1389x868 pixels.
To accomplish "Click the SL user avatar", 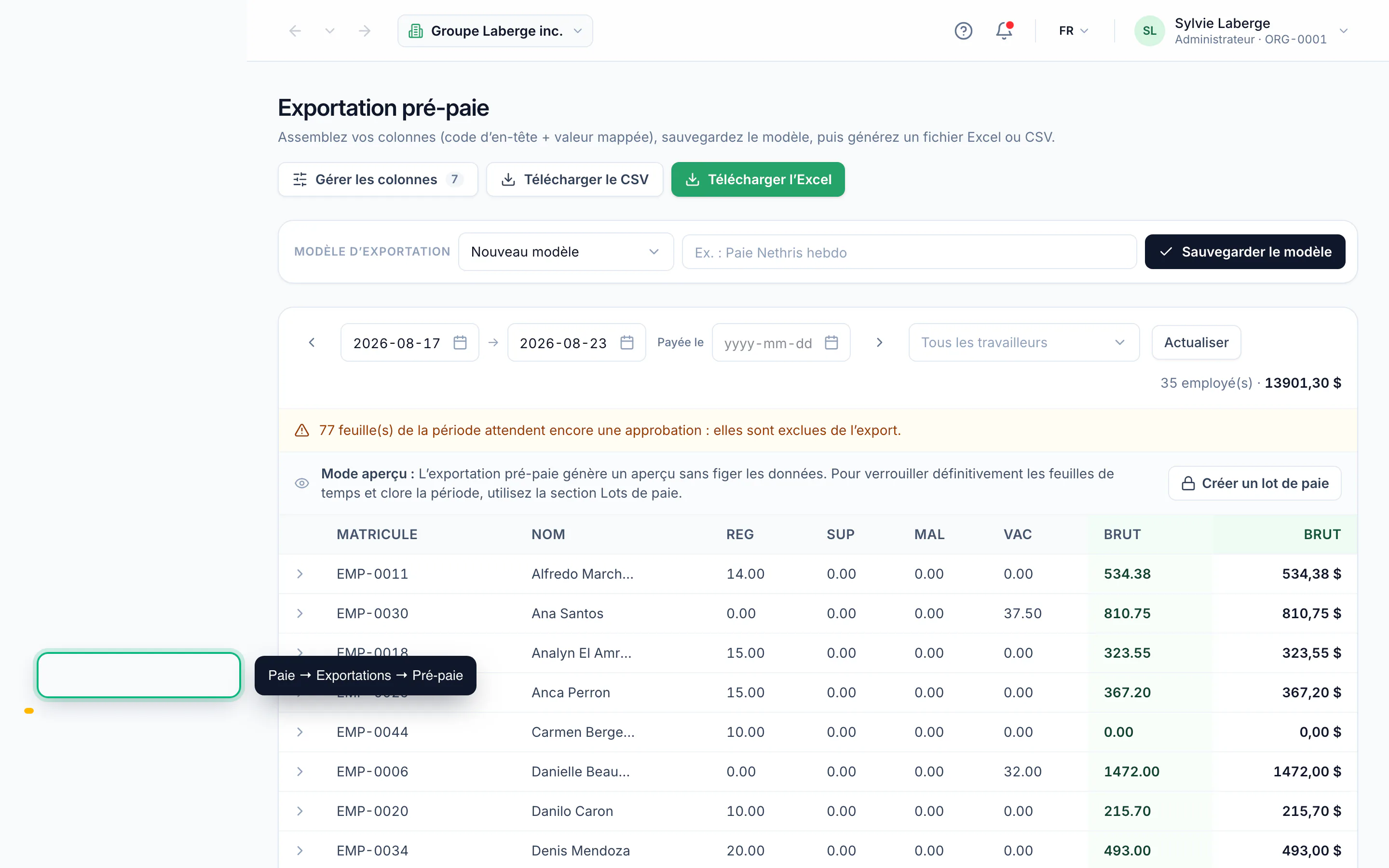I will [1149, 31].
